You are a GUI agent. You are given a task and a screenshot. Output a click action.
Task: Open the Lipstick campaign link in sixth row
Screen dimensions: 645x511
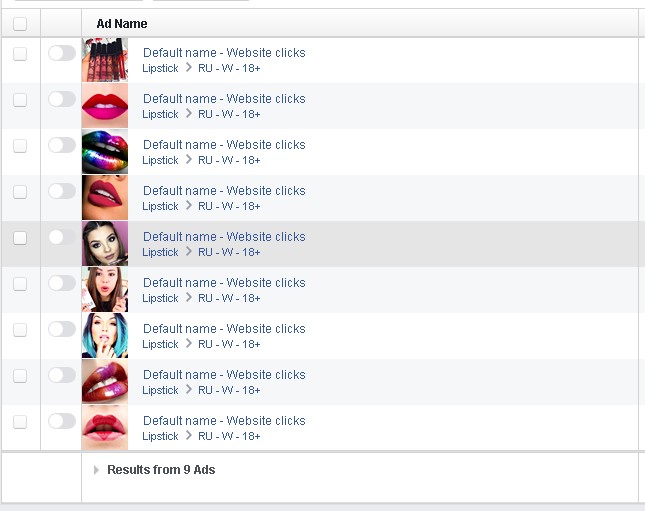(x=160, y=298)
